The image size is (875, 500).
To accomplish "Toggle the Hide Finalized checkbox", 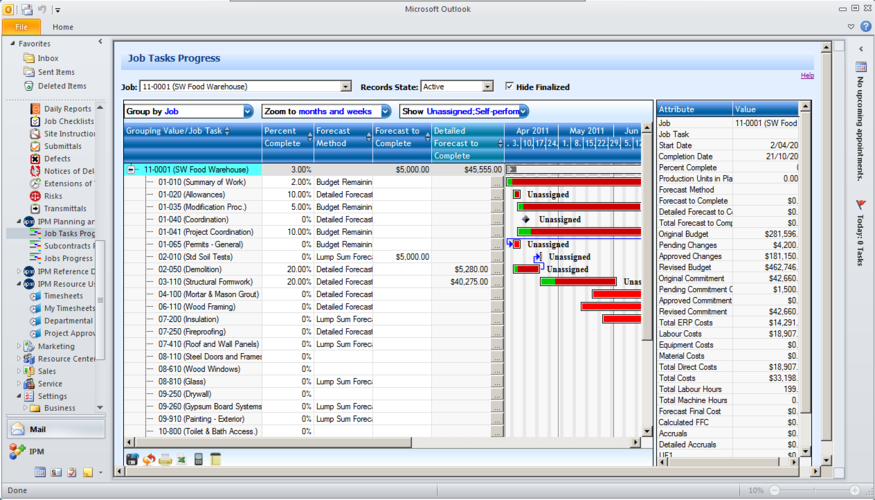I will [509, 86].
